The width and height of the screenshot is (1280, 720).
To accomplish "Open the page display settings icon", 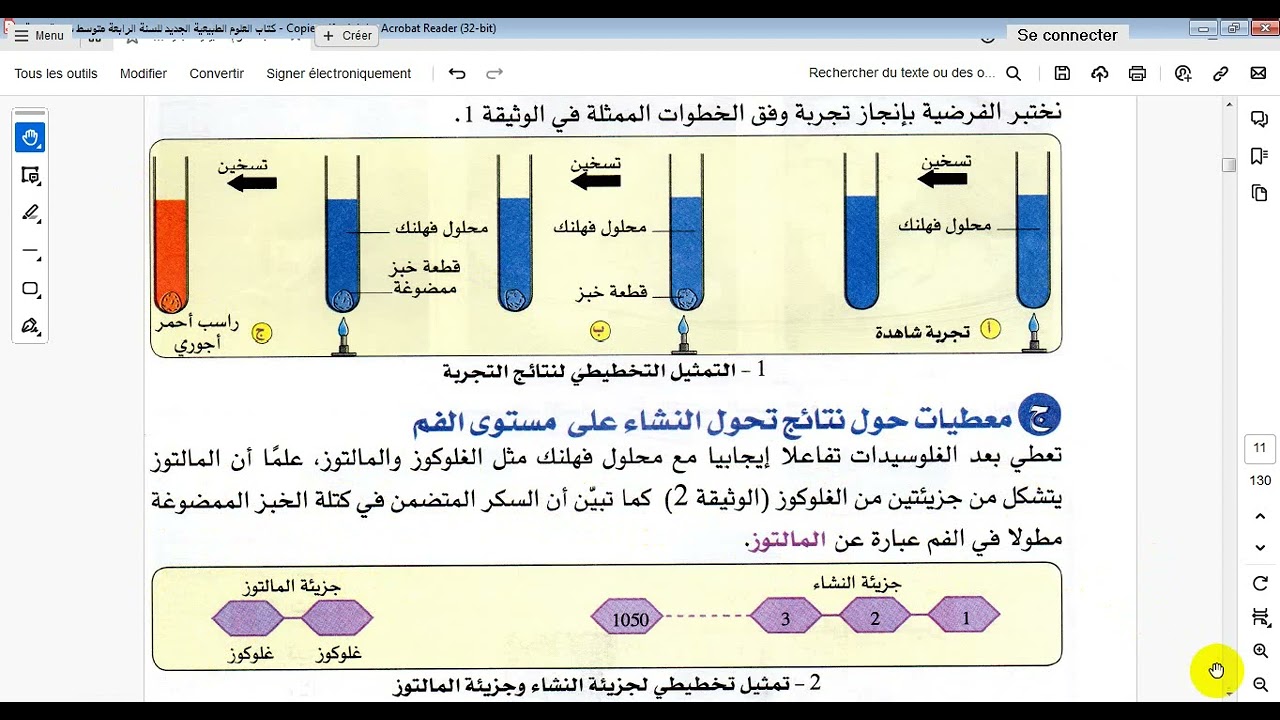I will point(1260,617).
